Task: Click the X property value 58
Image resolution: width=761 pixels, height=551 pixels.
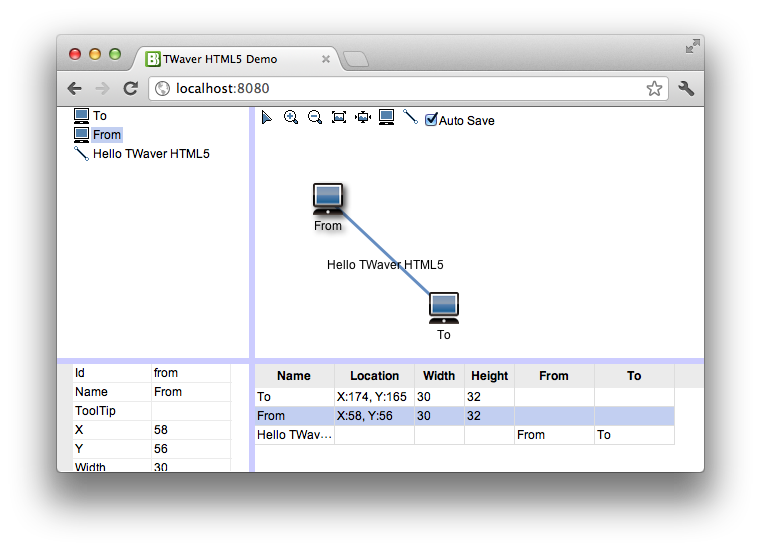Action: pos(190,430)
